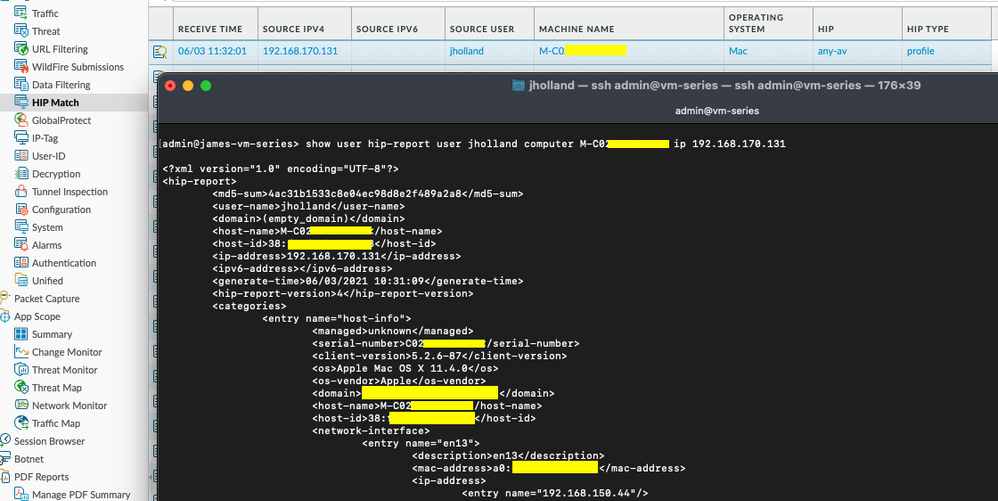Click the URL Filtering log icon
Viewport: 998px width, 501px height.
tap(23, 49)
